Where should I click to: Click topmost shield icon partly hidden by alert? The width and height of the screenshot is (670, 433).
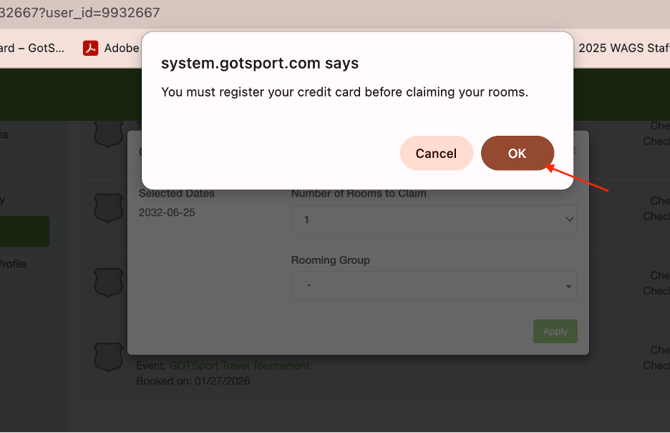108,133
